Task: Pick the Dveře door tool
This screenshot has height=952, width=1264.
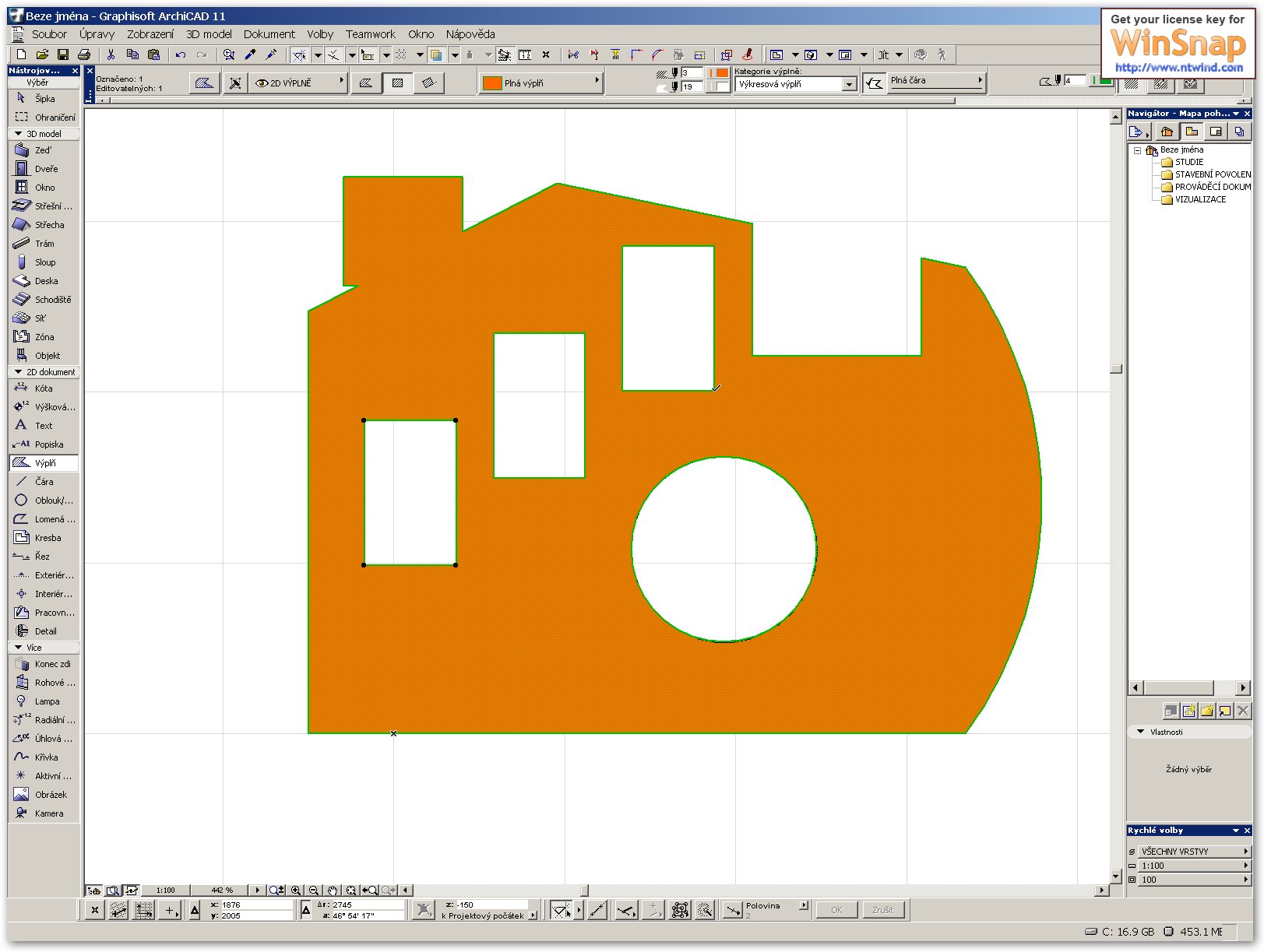Action: pos(44,169)
